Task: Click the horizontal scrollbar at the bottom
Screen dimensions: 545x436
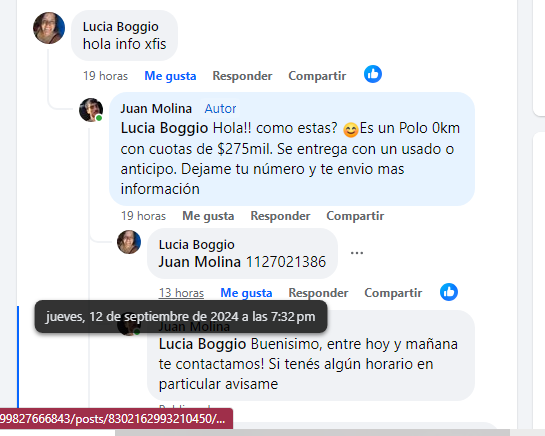Action: (312, 433)
